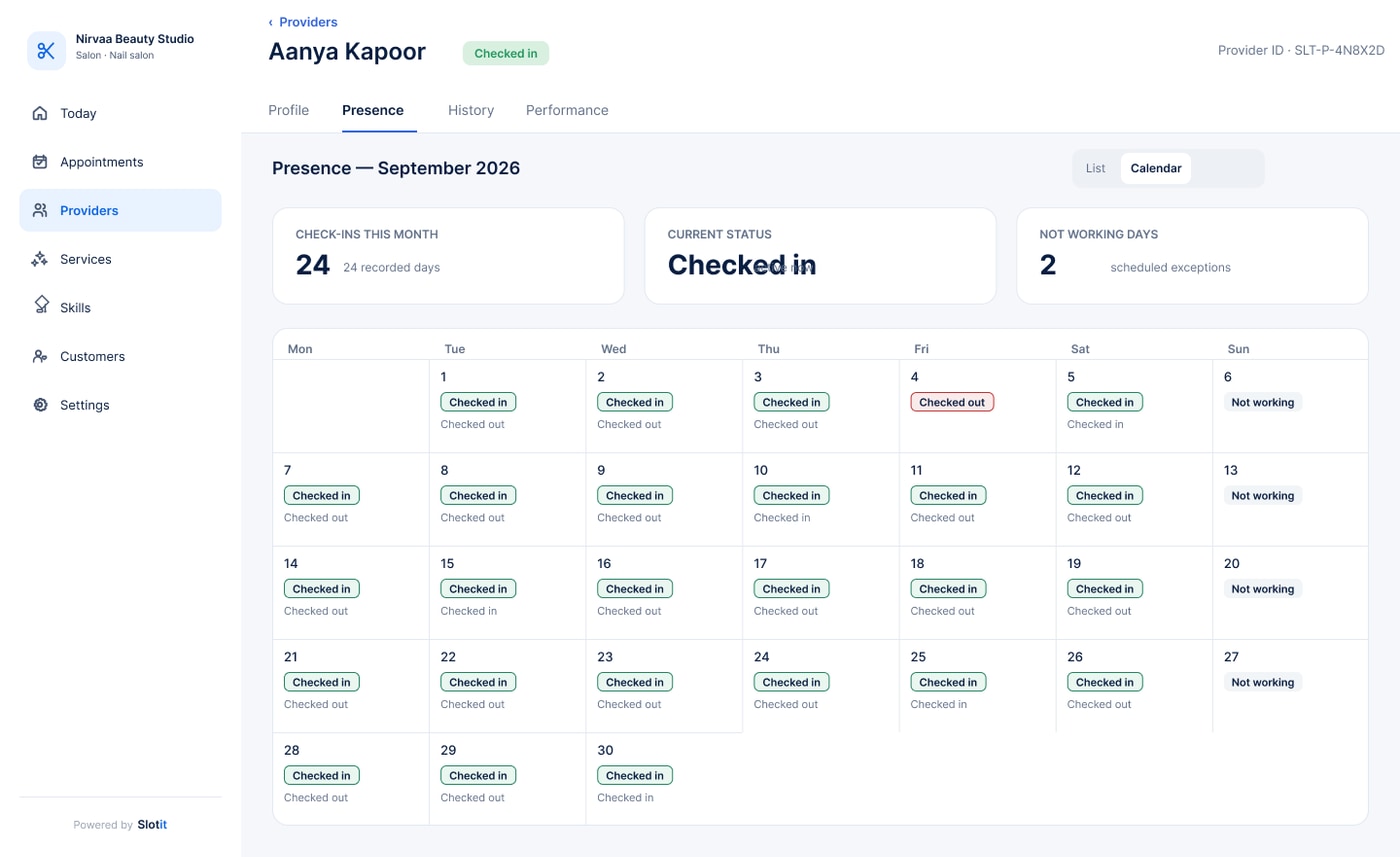The image size is (1400, 857).
Task: Switch the view toggle to List
Action: (x=1096, y=168)
